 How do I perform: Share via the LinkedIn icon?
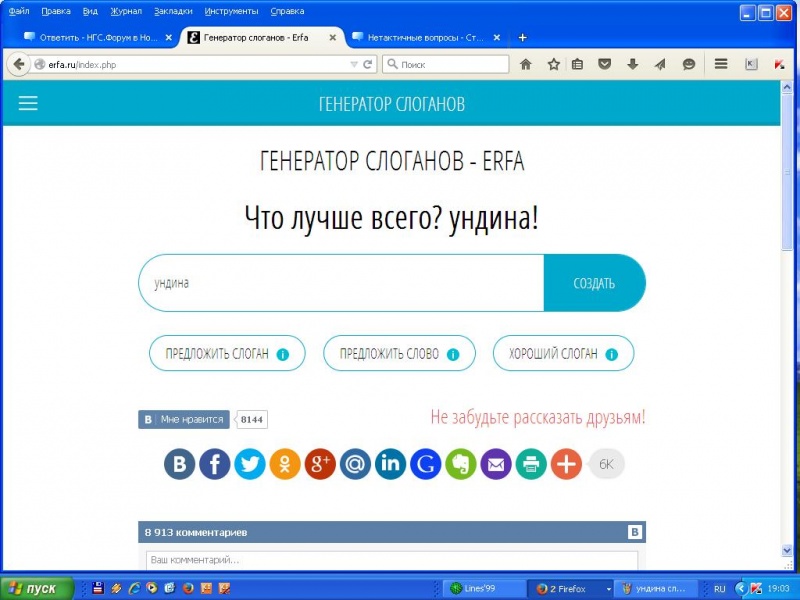390,464
